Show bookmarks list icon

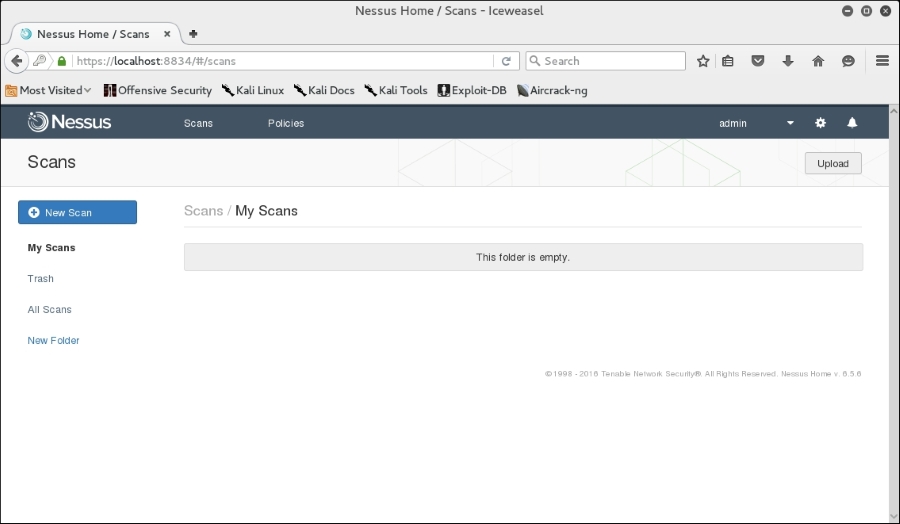coord(728,61)
